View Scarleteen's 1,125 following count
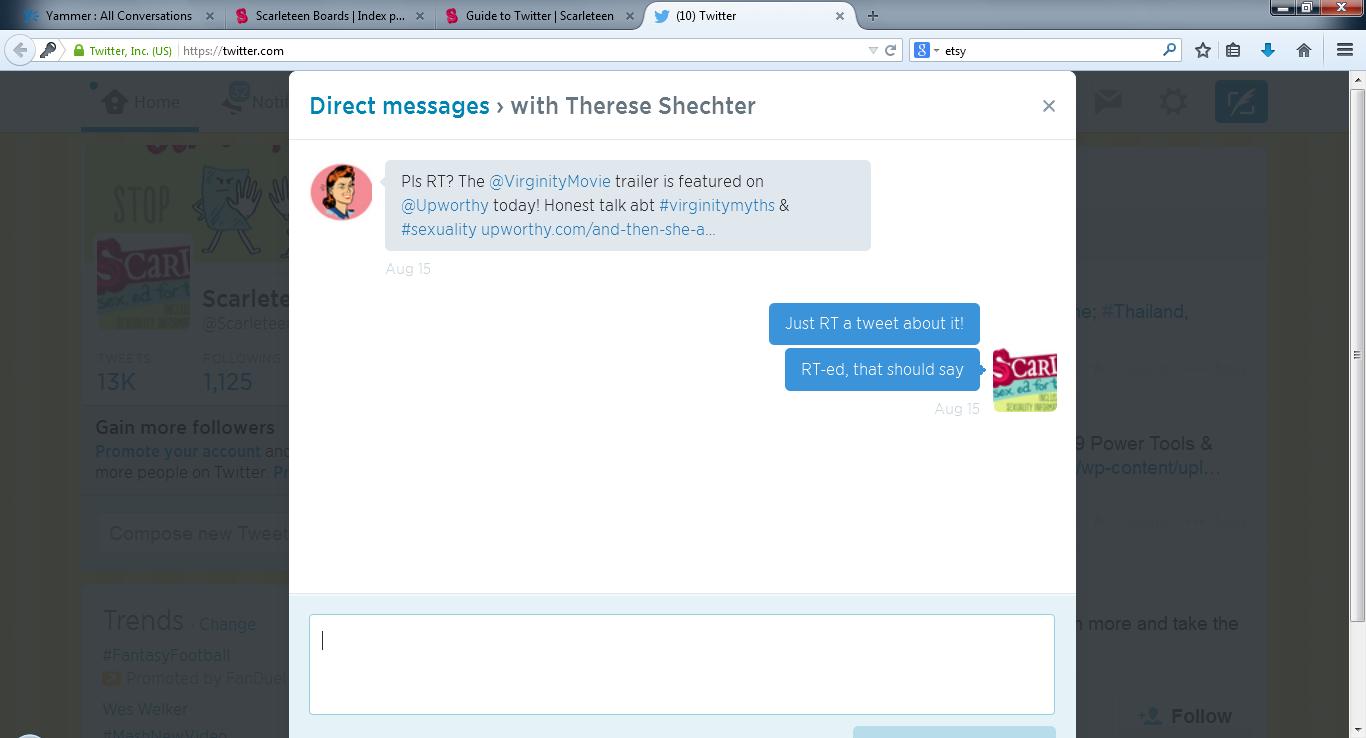1366x738 pixels. tap(228, 381)
